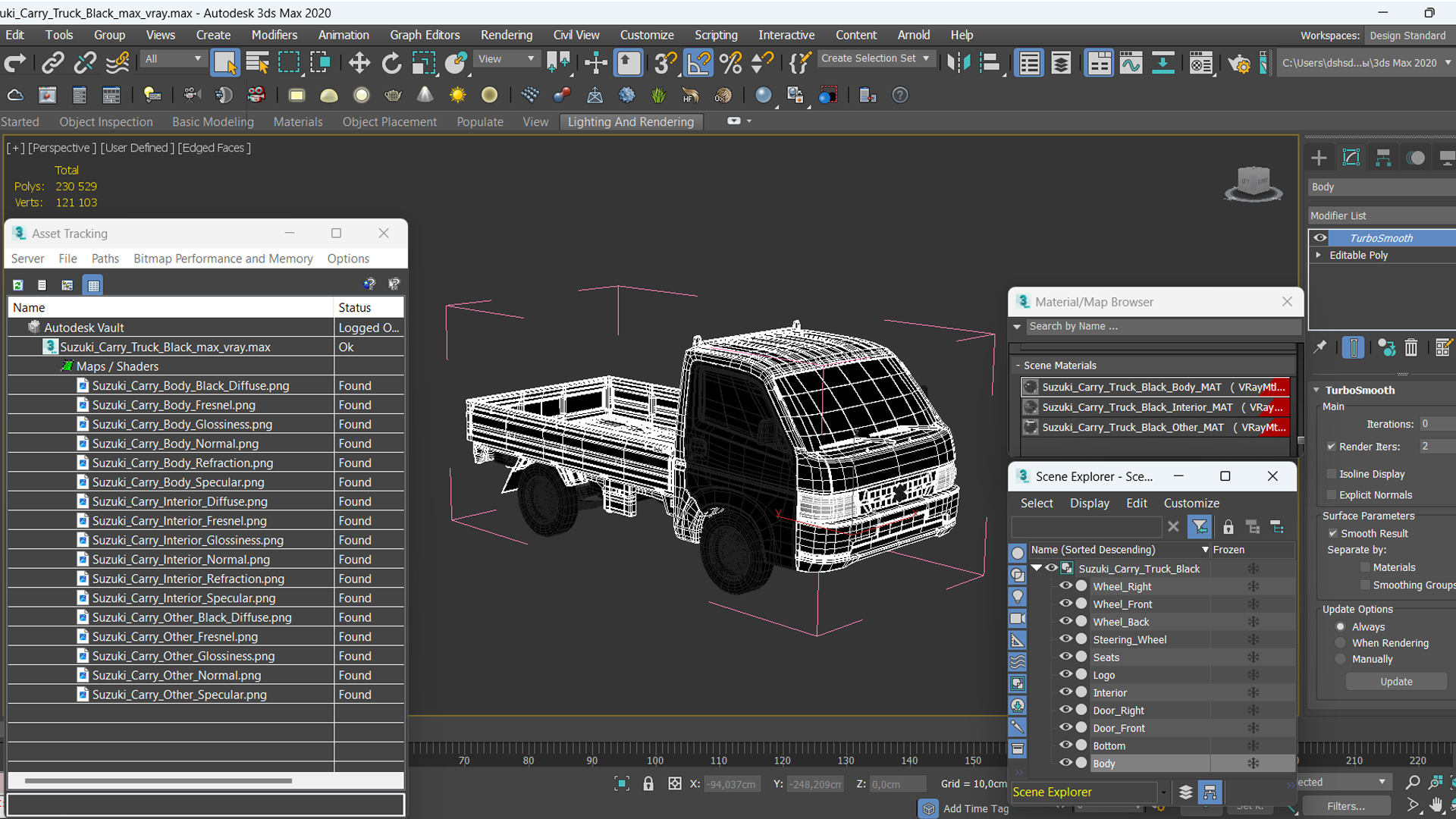Open the Modify panel icon
1456x819 pixels.
click(1351, 158)
